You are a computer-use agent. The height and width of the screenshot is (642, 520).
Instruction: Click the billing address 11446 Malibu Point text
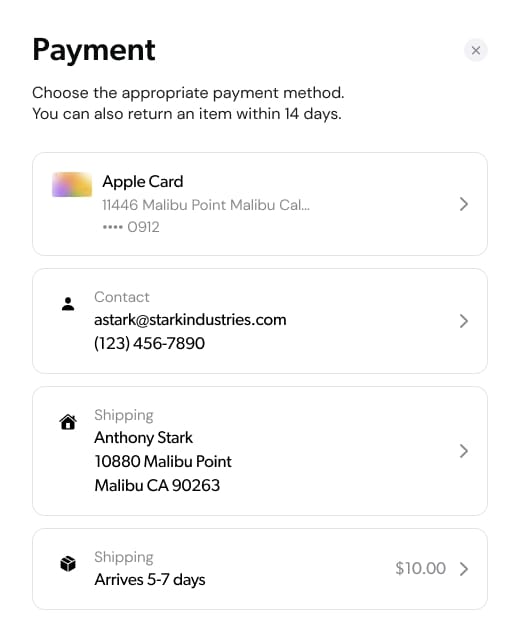click(206, 205)
